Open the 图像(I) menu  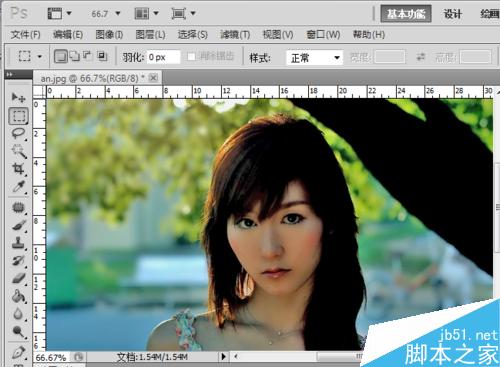[x=109, y=35]
